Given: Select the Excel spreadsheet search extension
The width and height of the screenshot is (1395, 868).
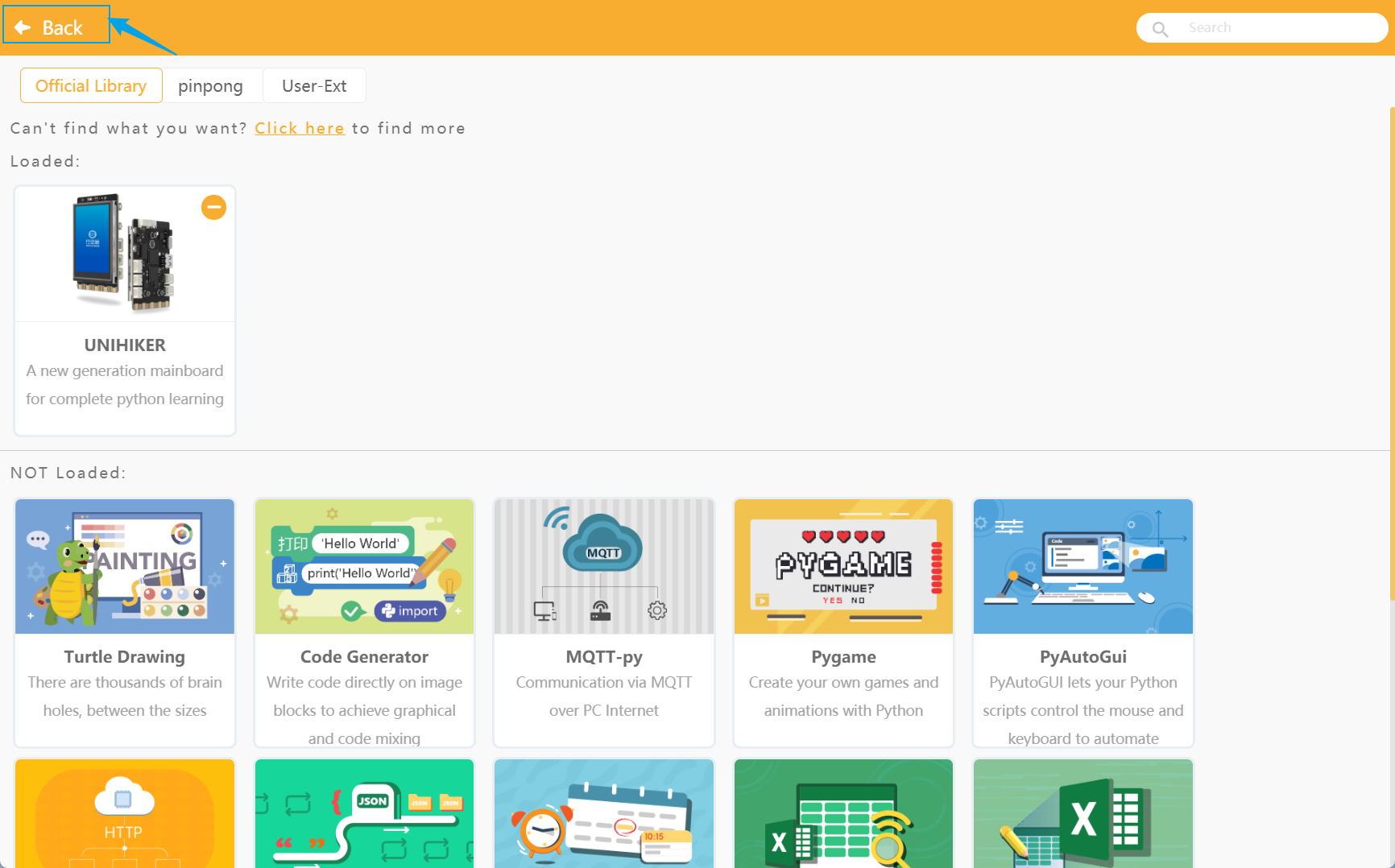Looking at the screenshot, I should (842, 813).
